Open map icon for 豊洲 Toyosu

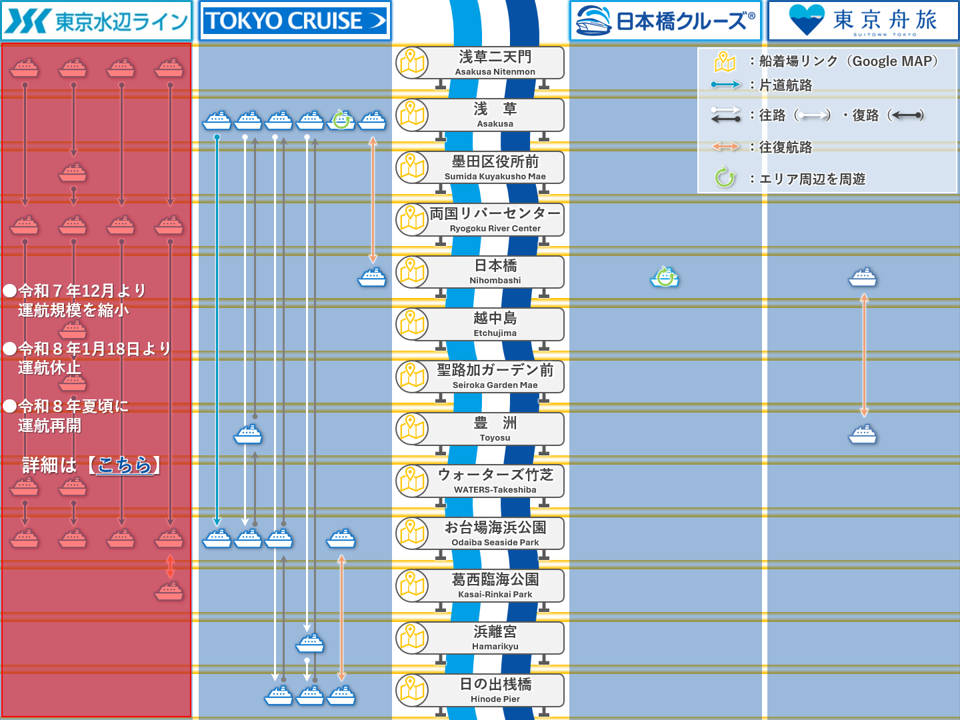pos(411,429)
